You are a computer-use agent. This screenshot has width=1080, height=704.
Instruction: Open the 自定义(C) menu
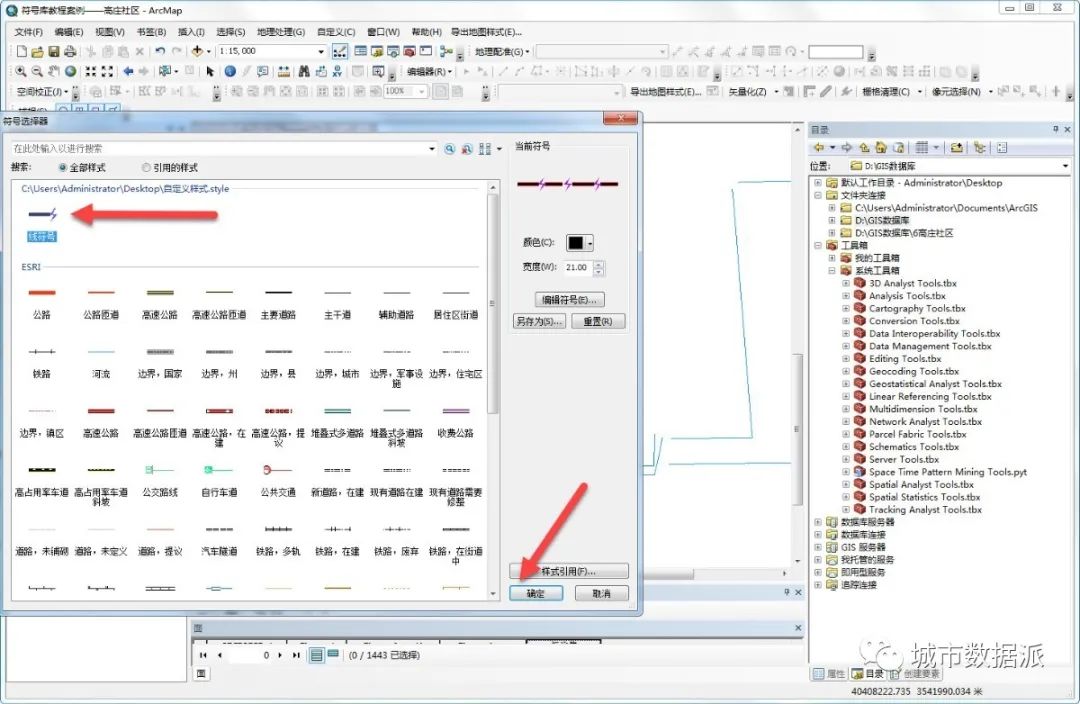point(336,32)
